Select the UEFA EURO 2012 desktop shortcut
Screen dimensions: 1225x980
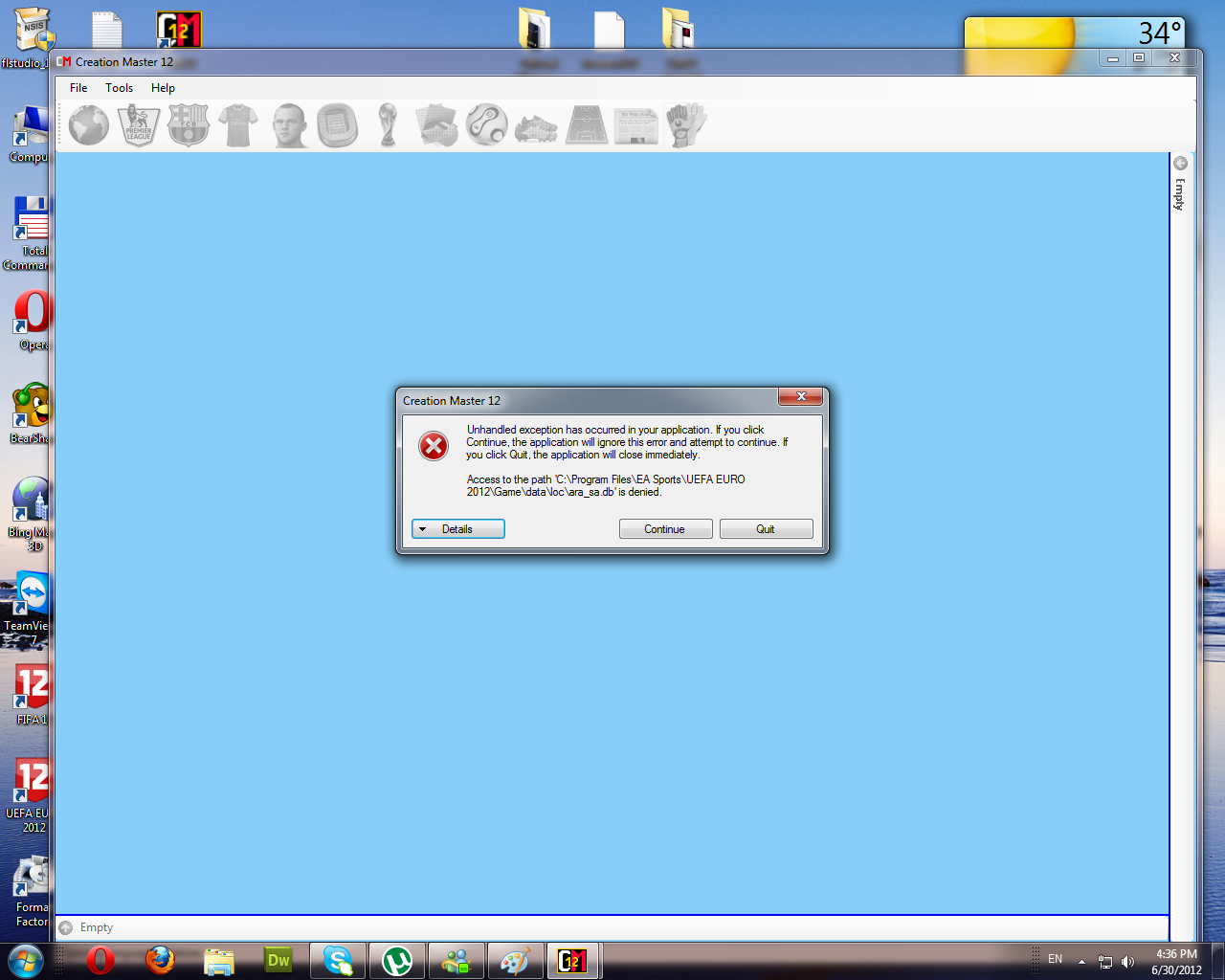pos(28,796)
